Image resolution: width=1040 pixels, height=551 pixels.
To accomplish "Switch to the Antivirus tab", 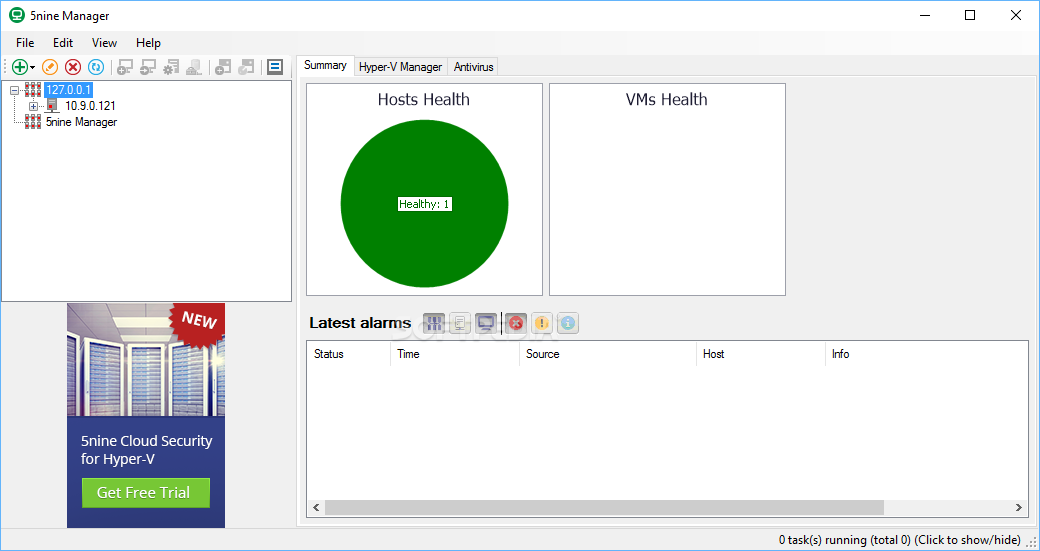I will (474, 67).
